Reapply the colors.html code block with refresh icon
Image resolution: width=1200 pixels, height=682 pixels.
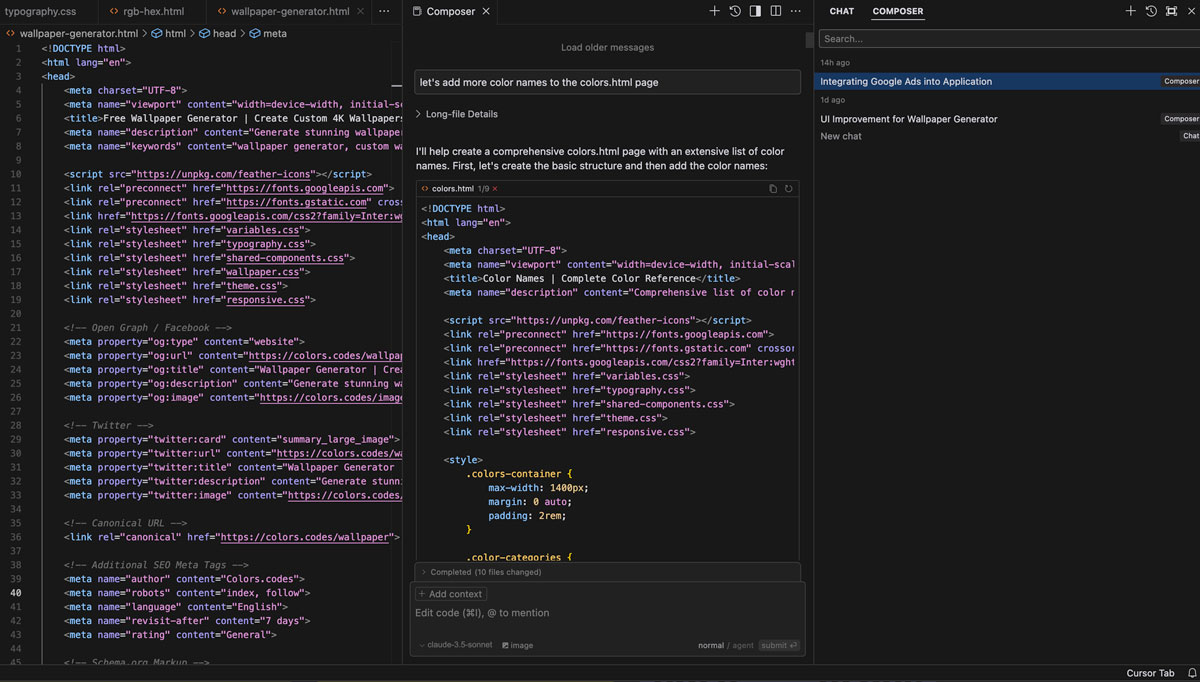pos(788,188)
